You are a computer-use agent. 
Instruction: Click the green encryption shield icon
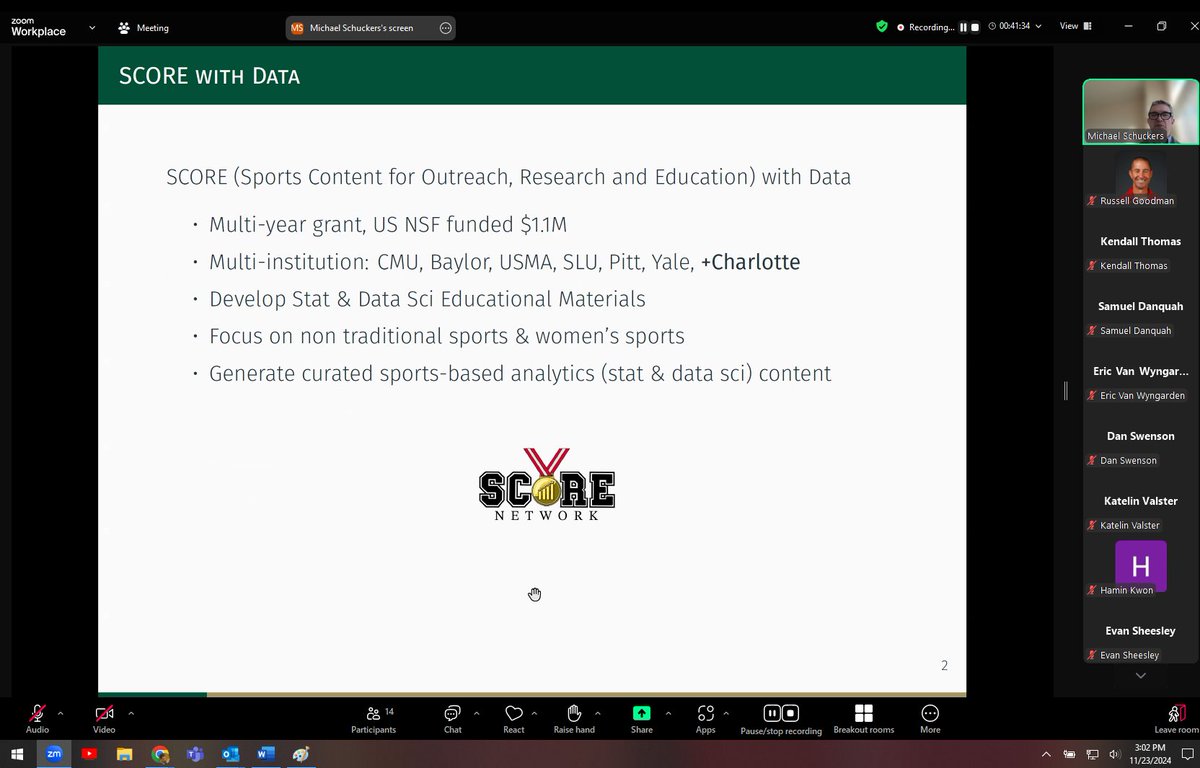[x=882, y=27]
